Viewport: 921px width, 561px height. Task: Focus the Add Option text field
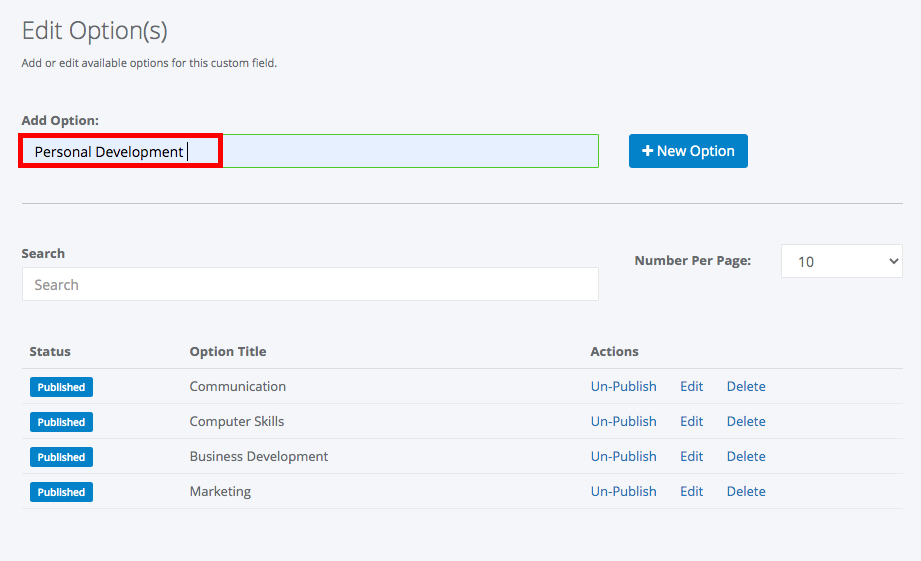310,151
